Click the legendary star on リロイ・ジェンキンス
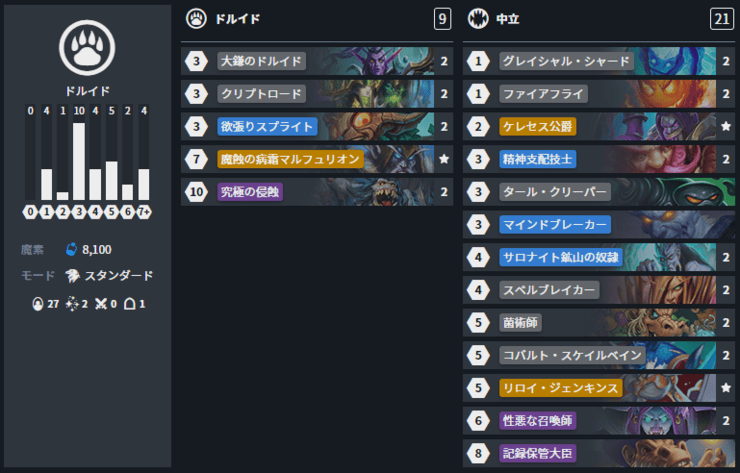This screenshot has width=740, height=473. (726, 388)
